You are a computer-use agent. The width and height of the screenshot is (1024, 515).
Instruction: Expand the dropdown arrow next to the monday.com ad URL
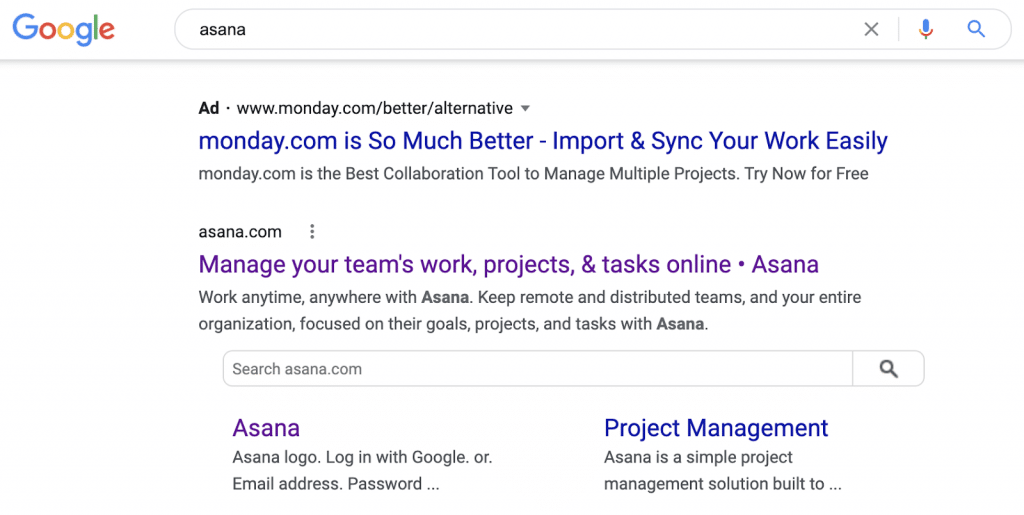[526, 108]
